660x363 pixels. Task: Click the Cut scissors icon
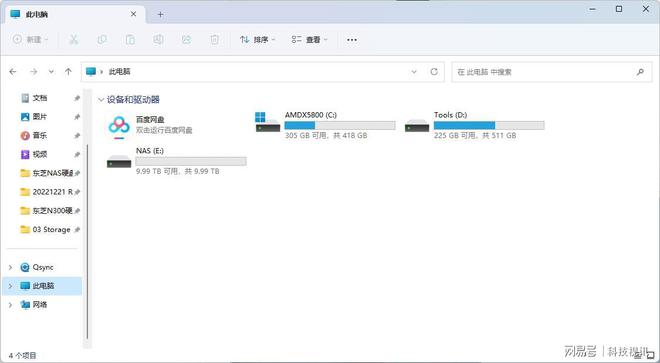click(x=74, y=40)
